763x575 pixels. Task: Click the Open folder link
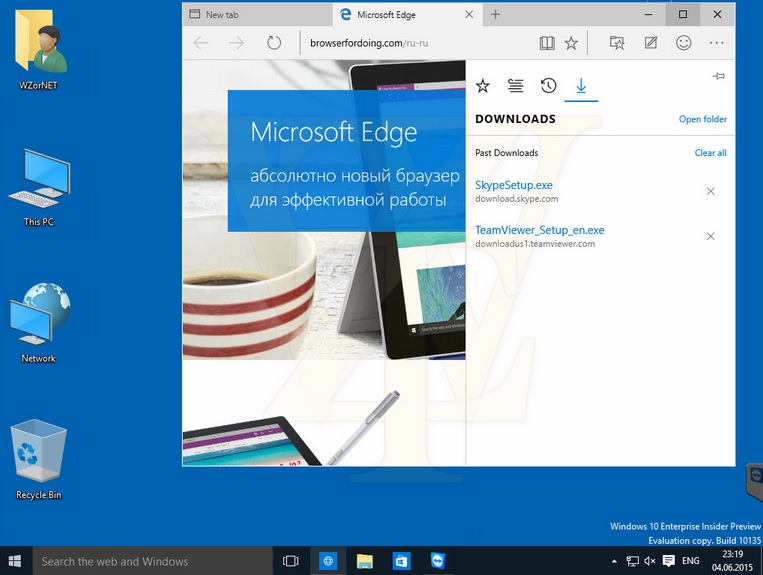click(x=702, y=119)
